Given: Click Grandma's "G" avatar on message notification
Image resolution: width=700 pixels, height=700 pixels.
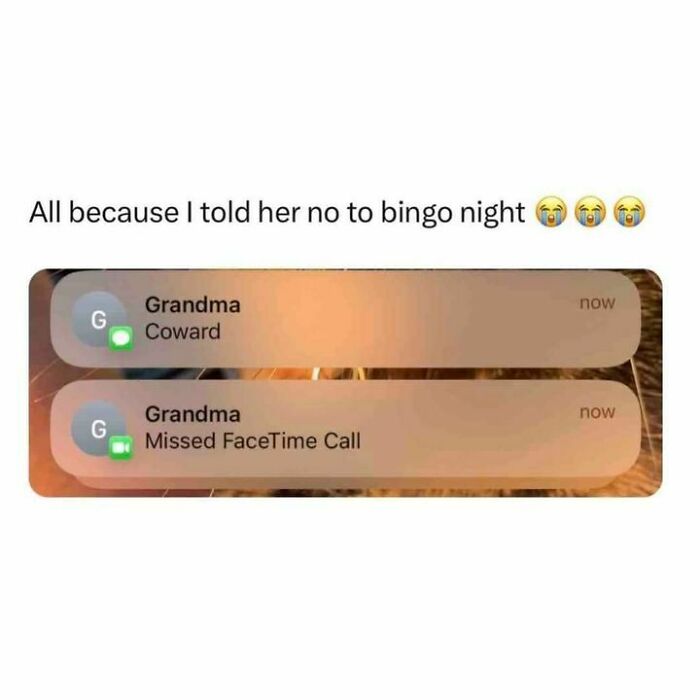Looking at the screenshot, I should point(99,319).
